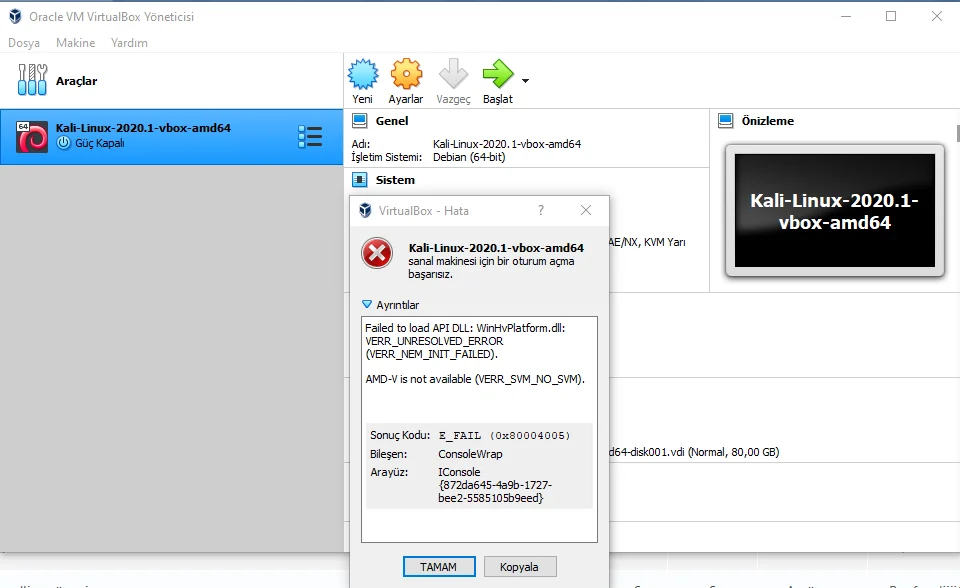Click the help question mark in Hata dialog

point(541,210)
